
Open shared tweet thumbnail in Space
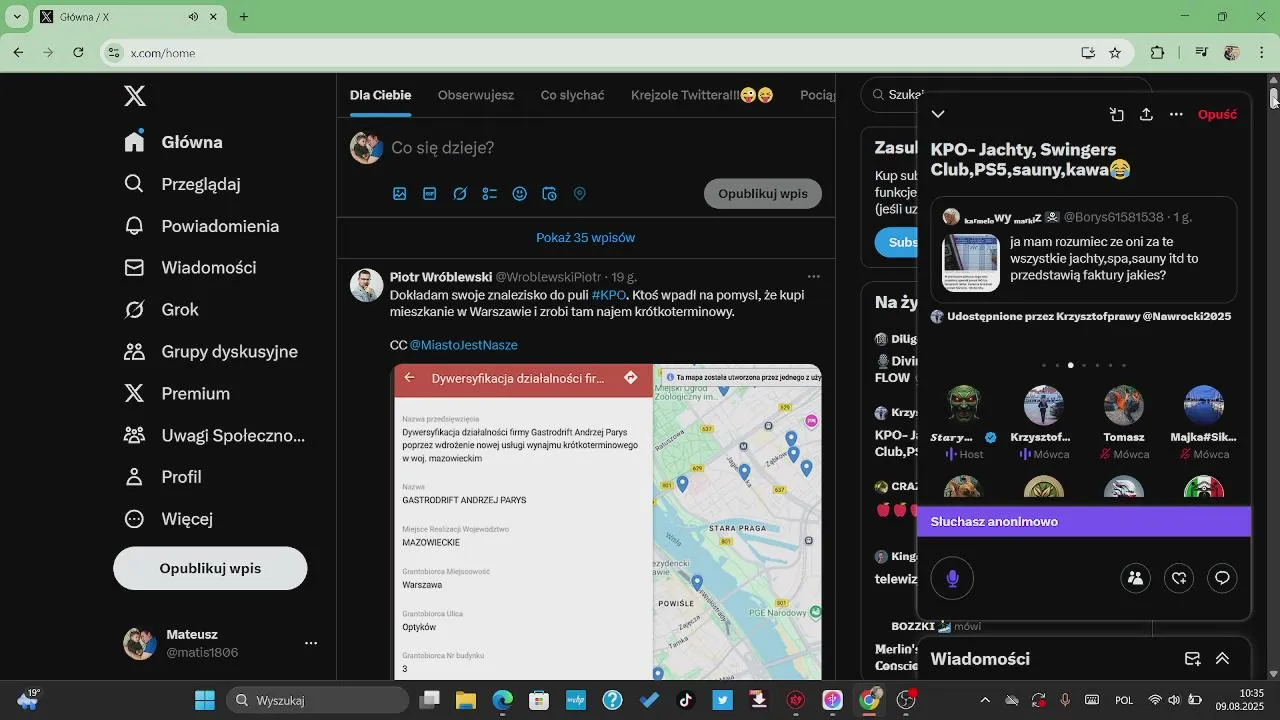pos(970,263)
